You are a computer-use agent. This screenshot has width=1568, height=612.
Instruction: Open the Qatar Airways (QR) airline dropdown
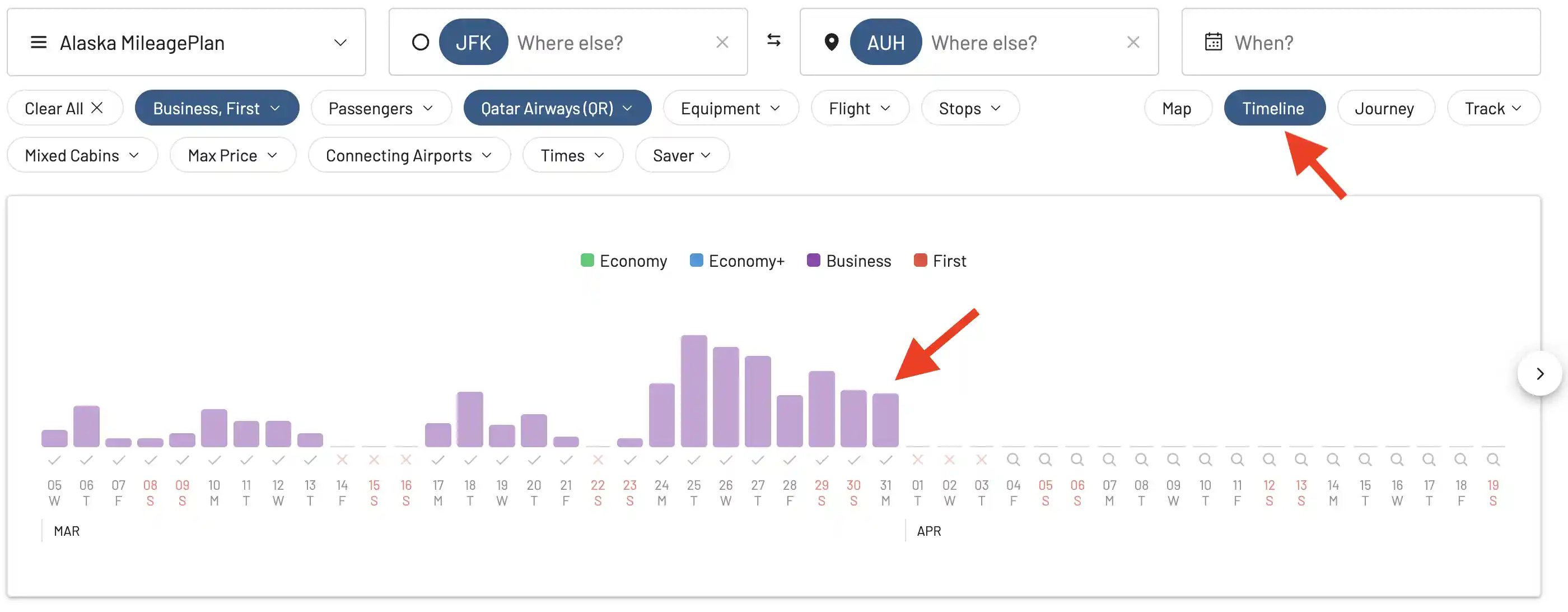(557, 108)
